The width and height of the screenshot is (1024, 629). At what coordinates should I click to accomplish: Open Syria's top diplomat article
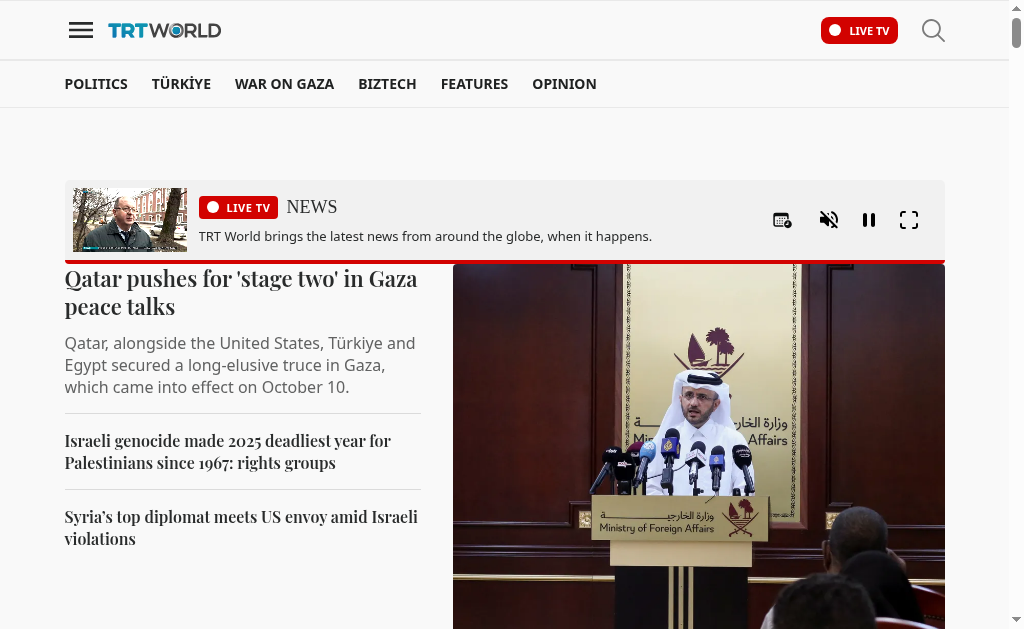coord(241,528)
